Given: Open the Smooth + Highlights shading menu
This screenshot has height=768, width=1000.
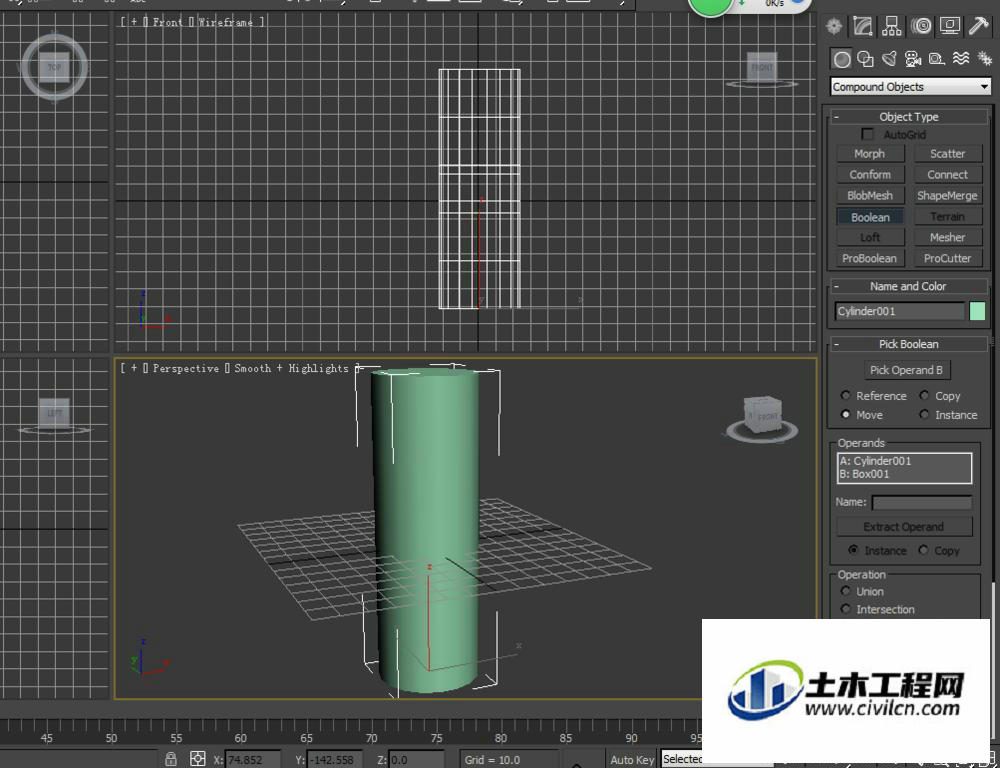Looking at the screenshot, I should pos(291,369).
